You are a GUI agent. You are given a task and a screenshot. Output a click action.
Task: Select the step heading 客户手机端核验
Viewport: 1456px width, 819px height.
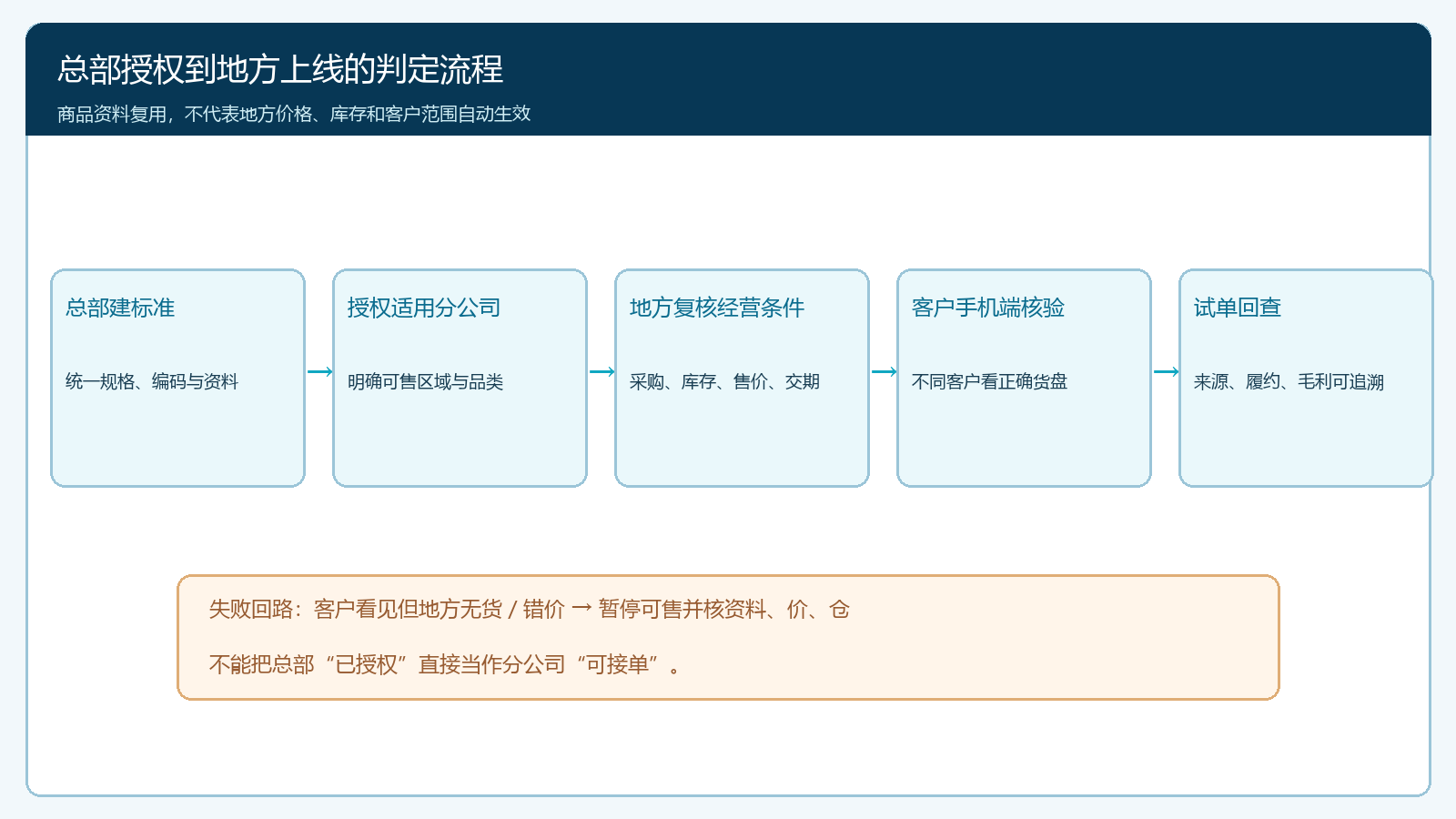[988, 308]
